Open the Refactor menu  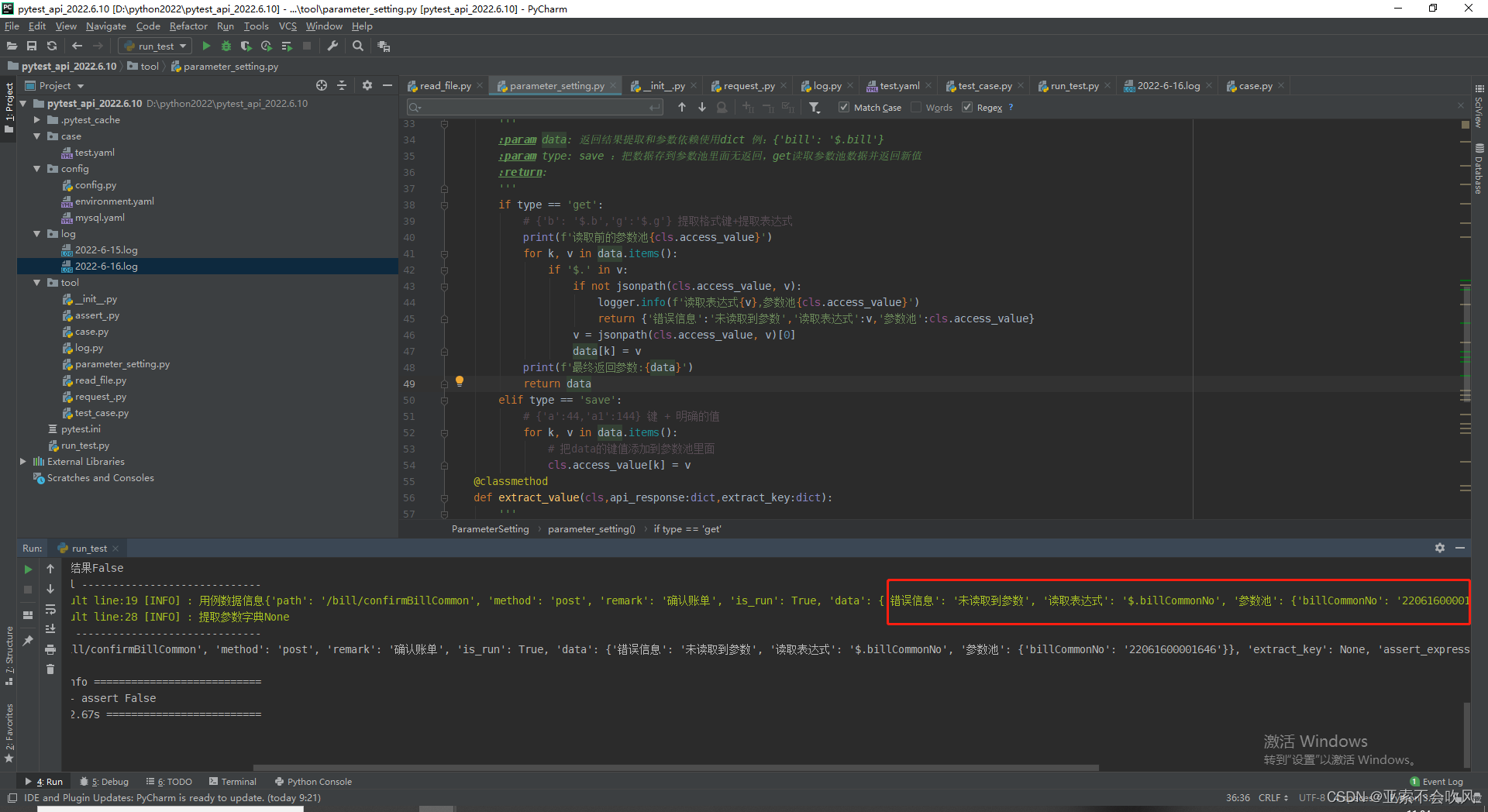tap(188, 26)
